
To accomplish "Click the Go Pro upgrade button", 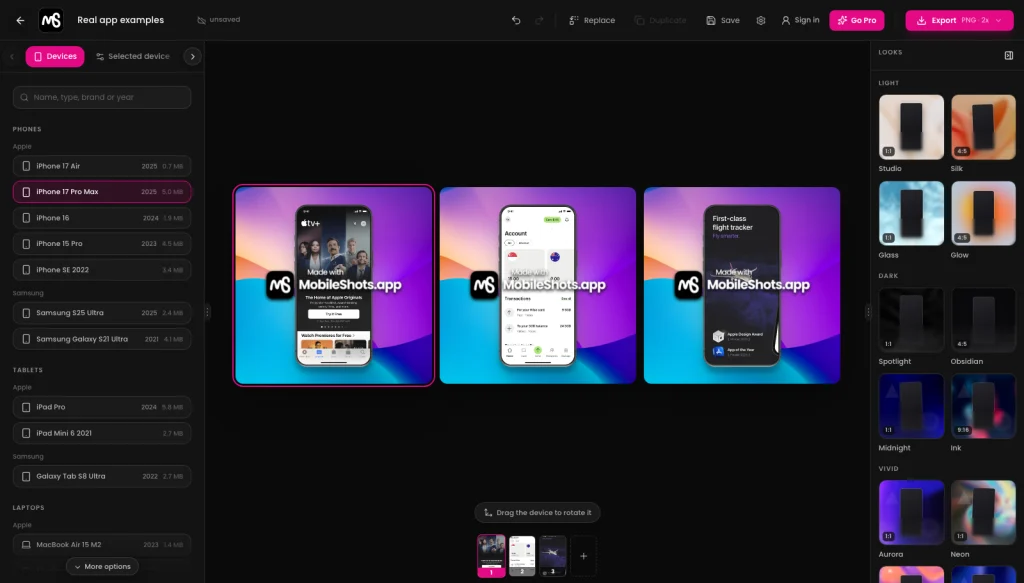I will click(857, 20).
